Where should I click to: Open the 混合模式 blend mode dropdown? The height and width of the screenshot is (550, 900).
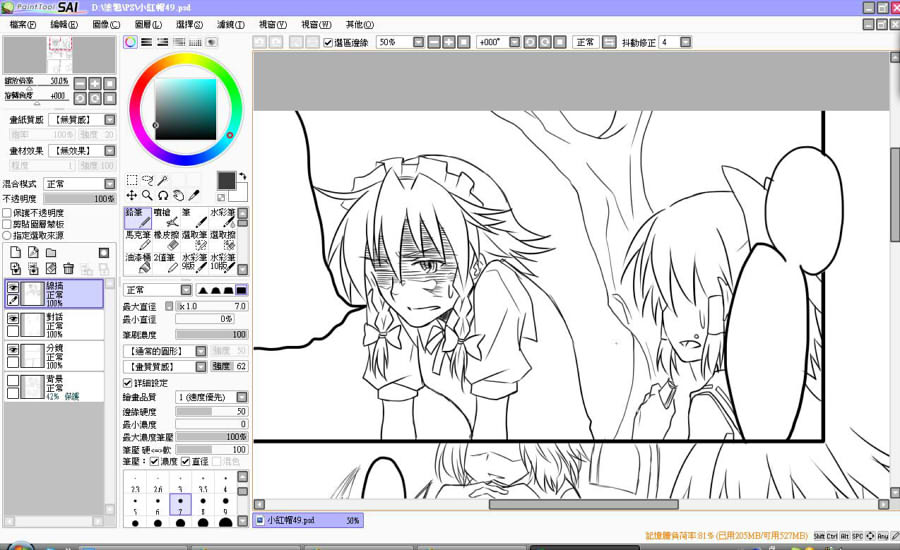[x=110, y=184]
